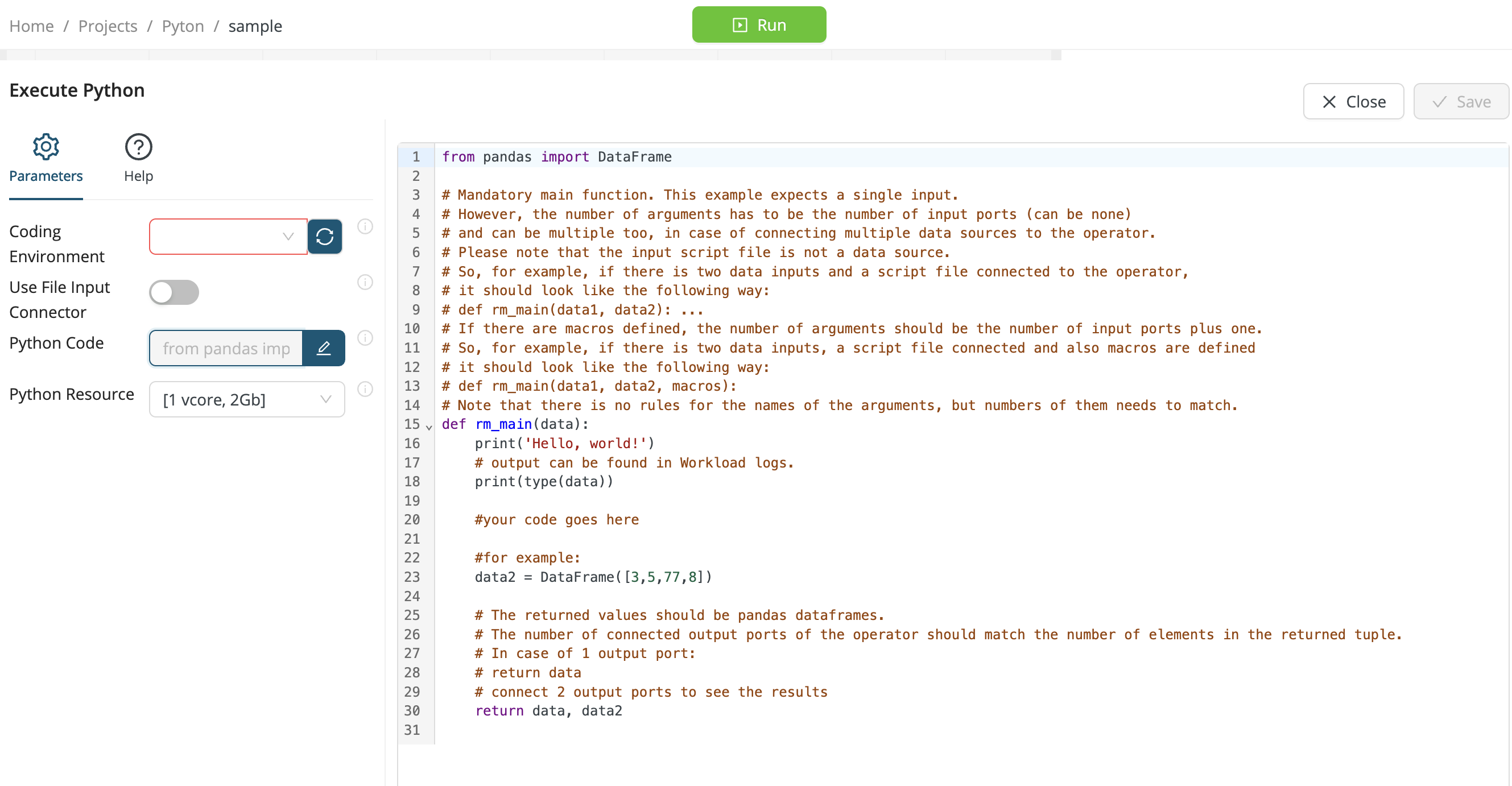
Task: Click the print(type(data)) line
Action: [x=543, y=481]
